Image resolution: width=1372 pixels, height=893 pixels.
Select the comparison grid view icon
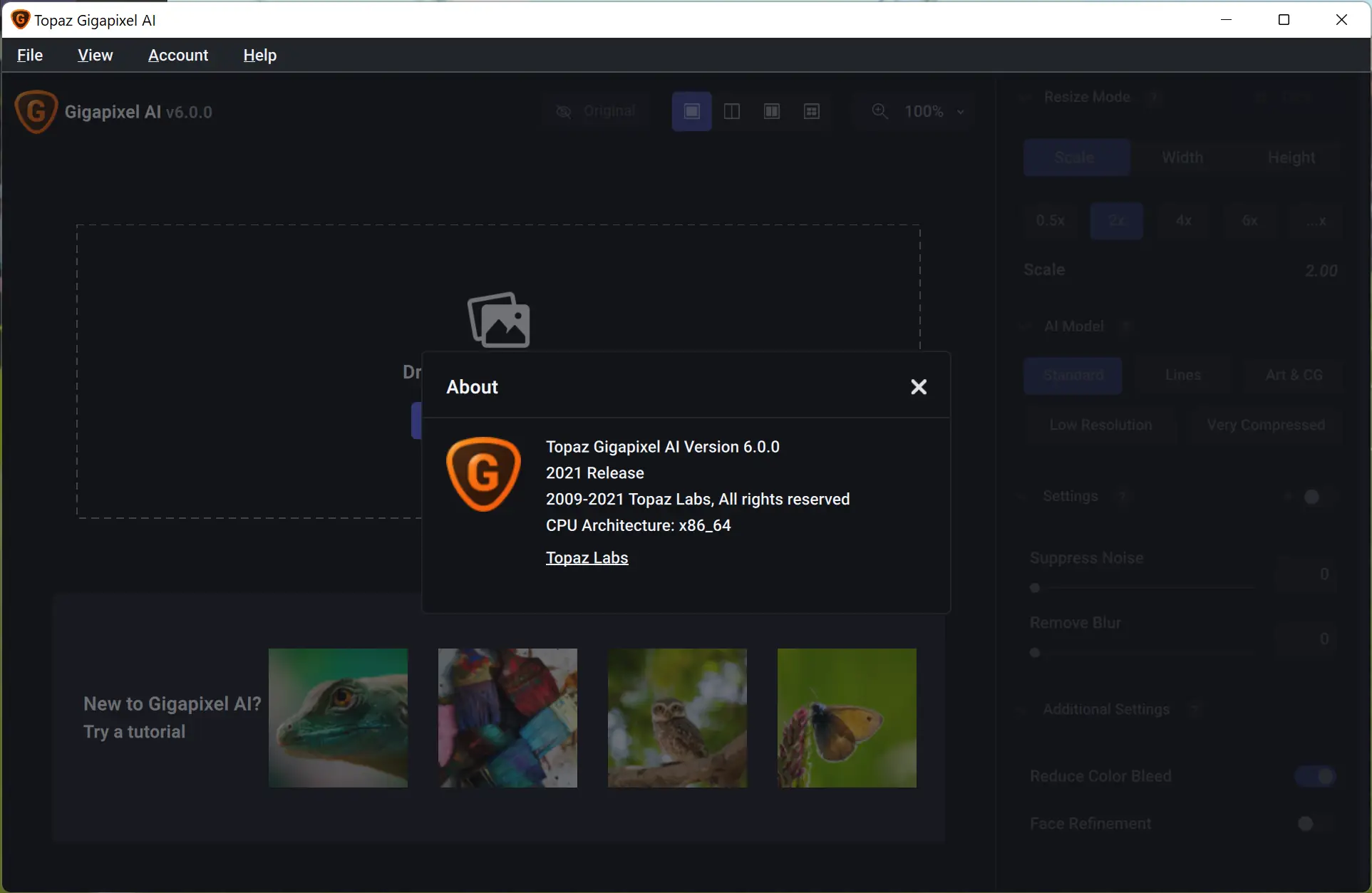(x=812, y=111)
